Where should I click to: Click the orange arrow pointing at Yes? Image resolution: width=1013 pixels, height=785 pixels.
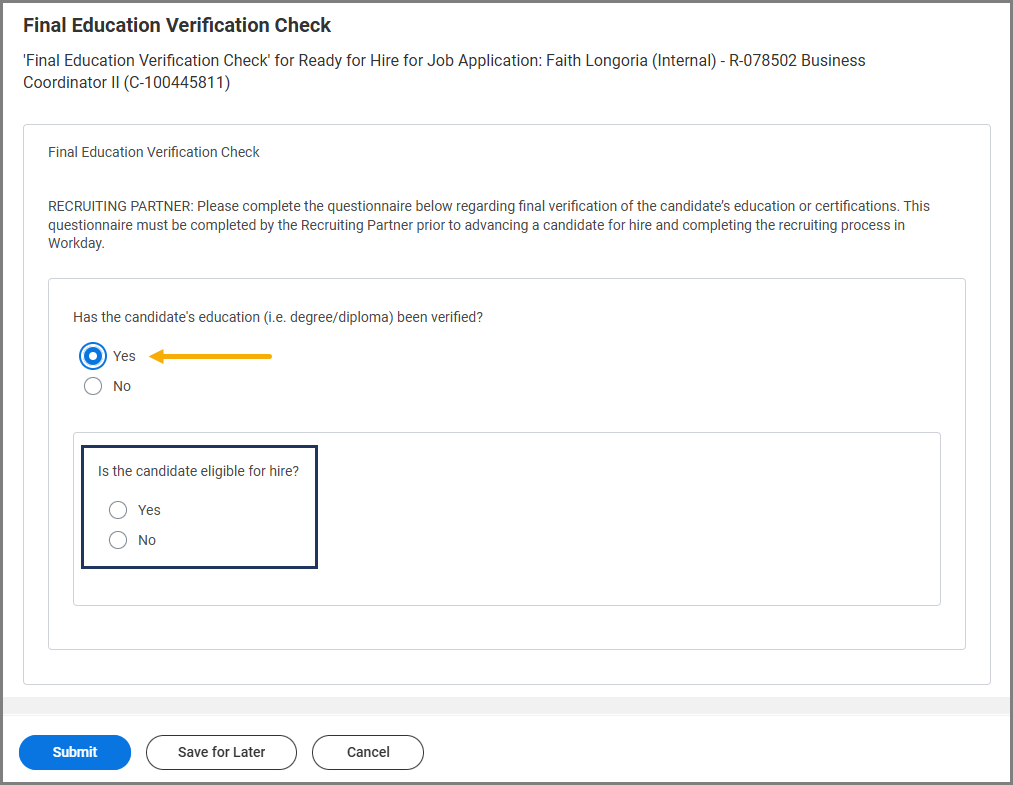211,356
